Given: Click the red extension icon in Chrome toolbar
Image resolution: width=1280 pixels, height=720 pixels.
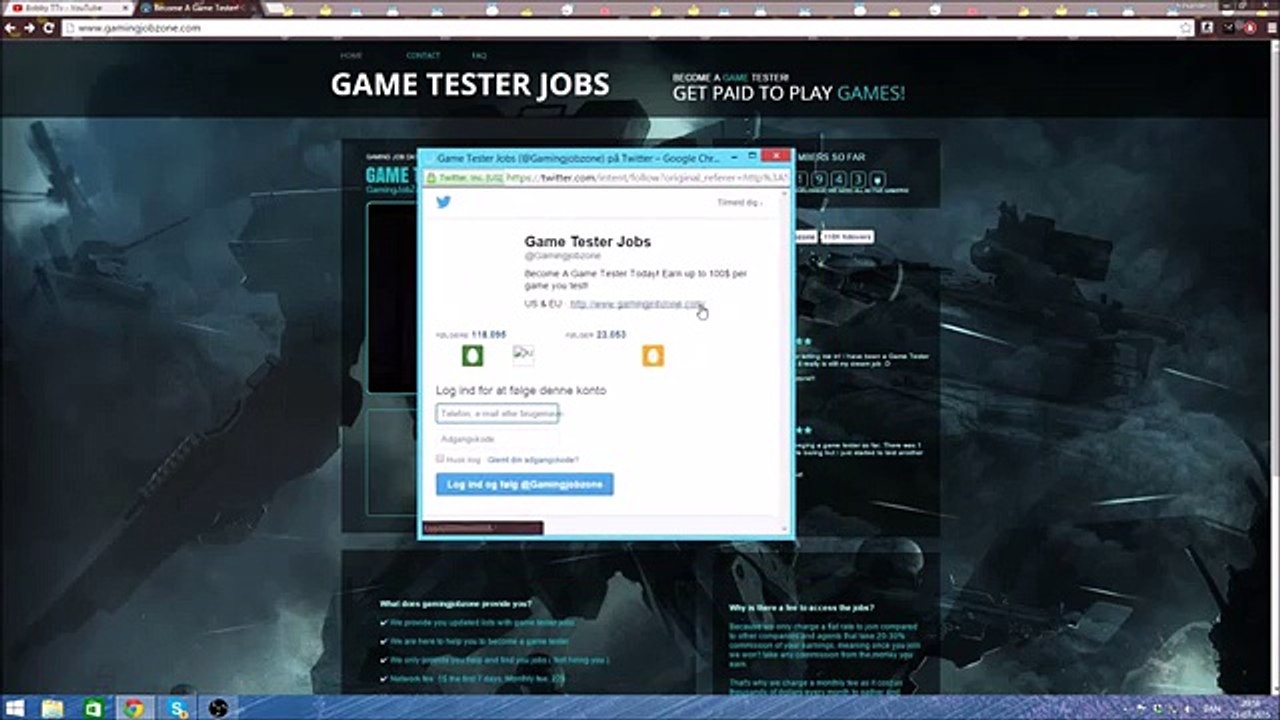Looking at the screenshot, I should (1250, 28).
